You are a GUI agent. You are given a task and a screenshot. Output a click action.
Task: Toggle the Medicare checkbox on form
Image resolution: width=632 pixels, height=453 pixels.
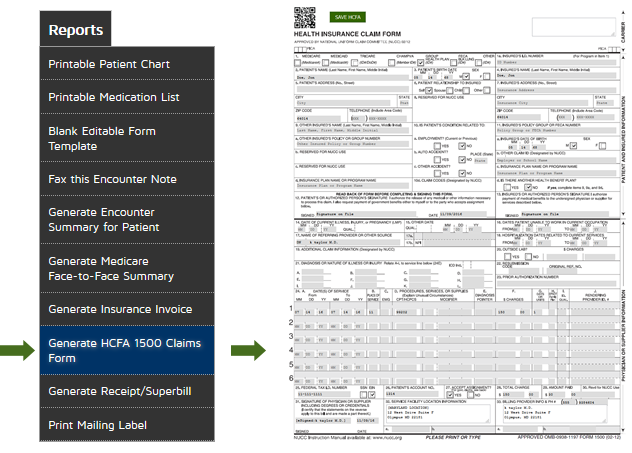[x=297, y=63]
